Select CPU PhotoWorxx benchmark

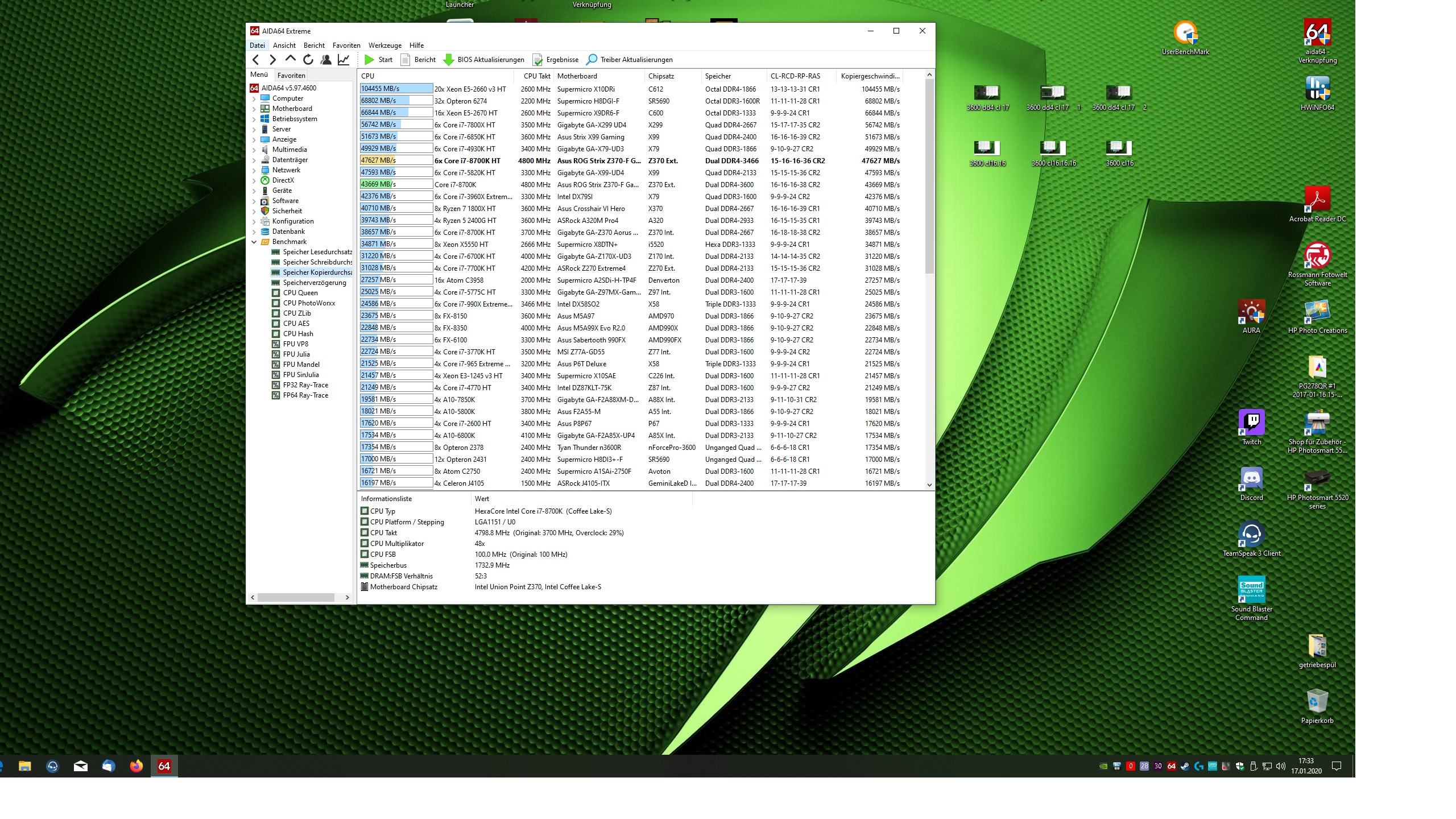pos(303,303)
